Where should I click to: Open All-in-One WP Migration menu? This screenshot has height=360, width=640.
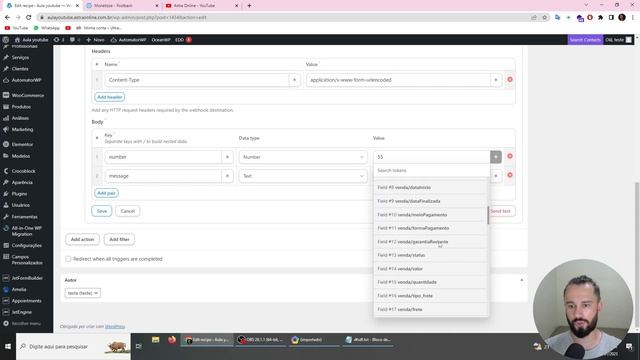26,231
